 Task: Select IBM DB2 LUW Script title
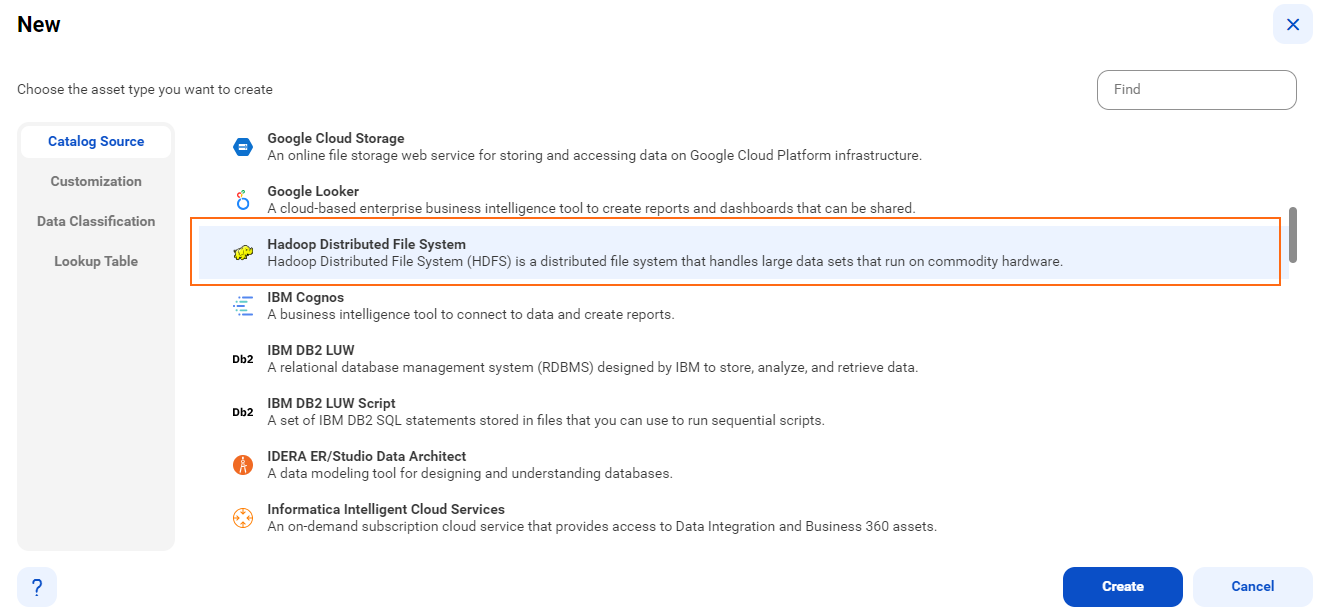pyautogui.click(x=332, y=404)
